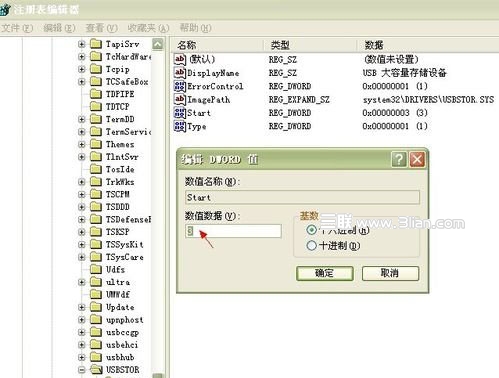The width and height of the screenshot is (499, 378).
Task: Open the 帮助(H) menu
Action: point(196,28)
